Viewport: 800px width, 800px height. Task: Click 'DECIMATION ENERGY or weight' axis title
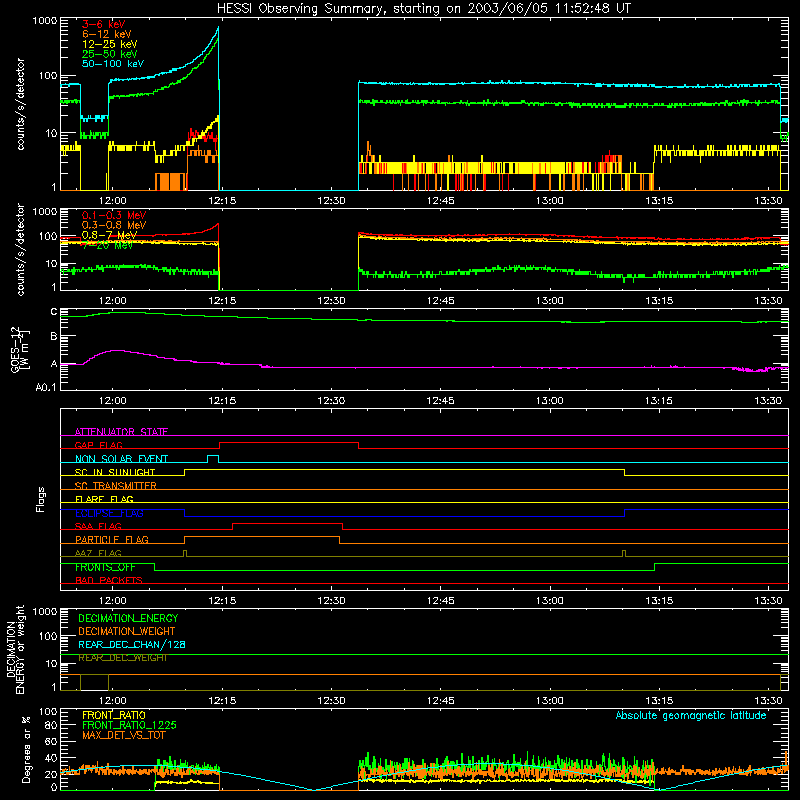tap(16, 649)
